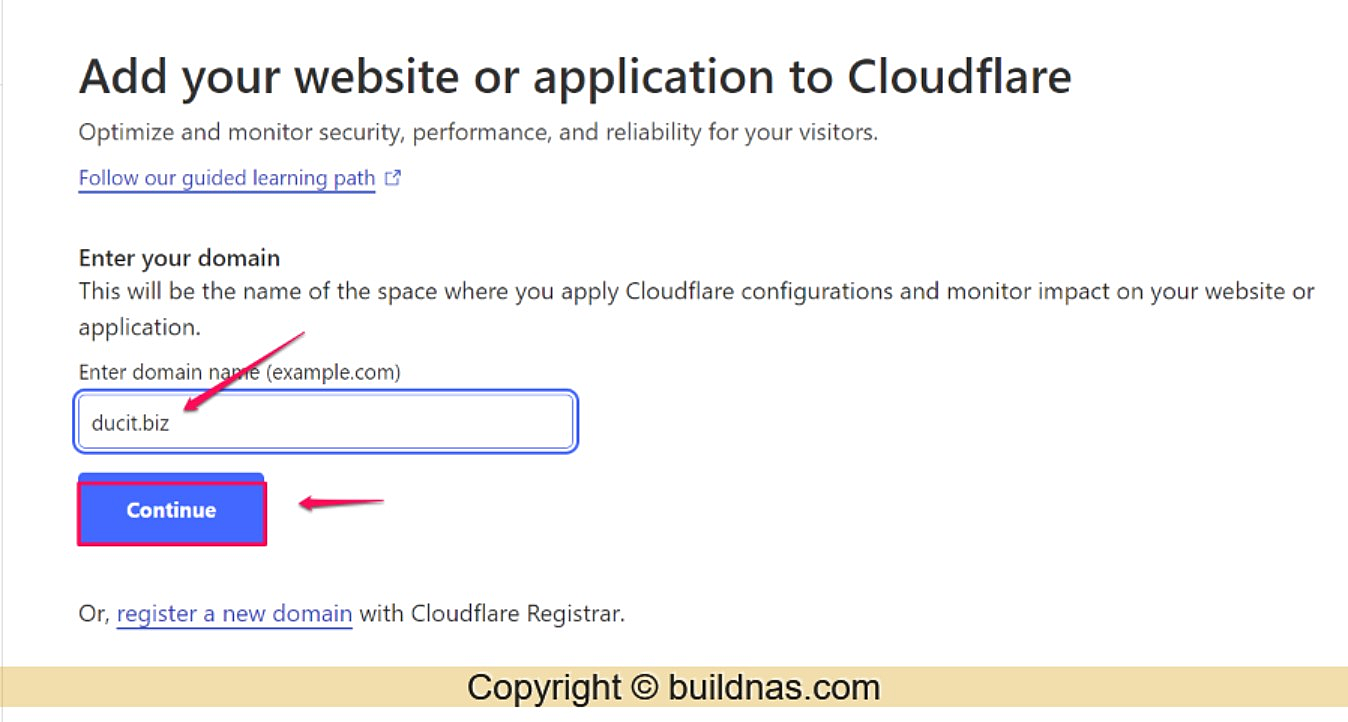This screenshot has width=1348, height=722.
Task: Click the "Enter domain name (example.com)" field label
Action: pyautogui.click(x=239, y=372)
